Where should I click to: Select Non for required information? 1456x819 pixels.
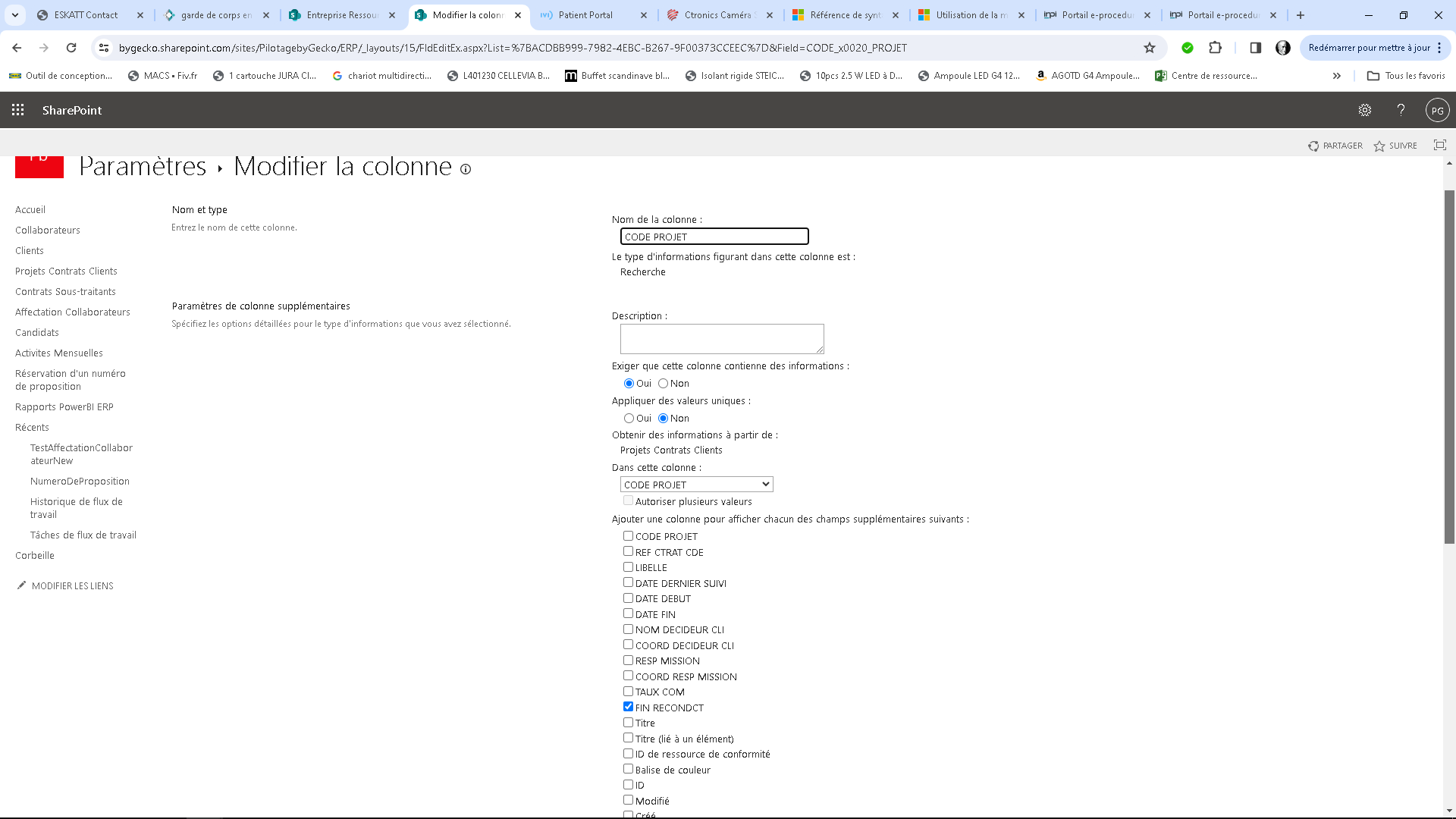coord(663,384)
